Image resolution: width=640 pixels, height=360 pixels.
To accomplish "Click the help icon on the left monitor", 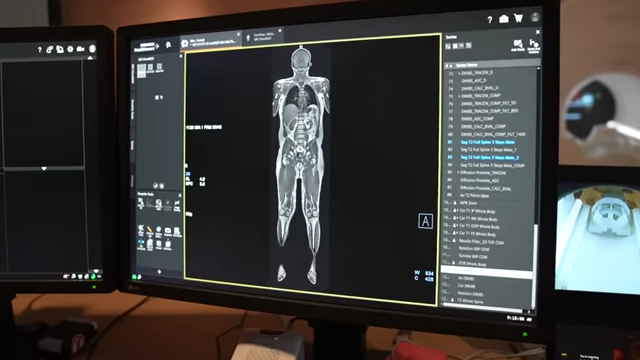I will point(40,50).
